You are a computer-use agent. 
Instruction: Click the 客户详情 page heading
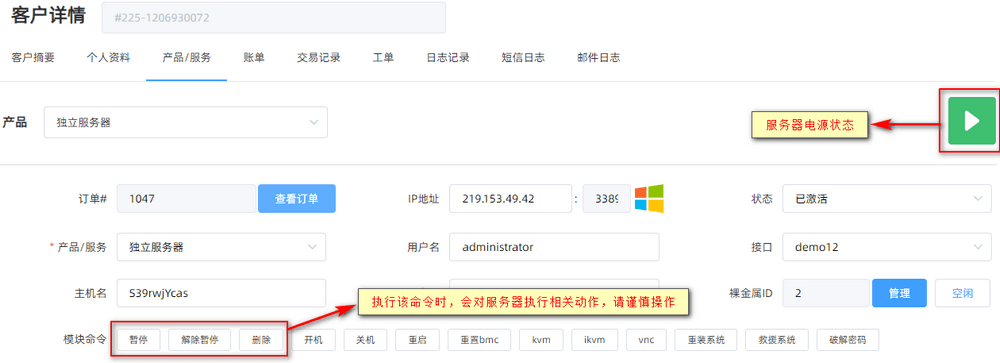48,15
